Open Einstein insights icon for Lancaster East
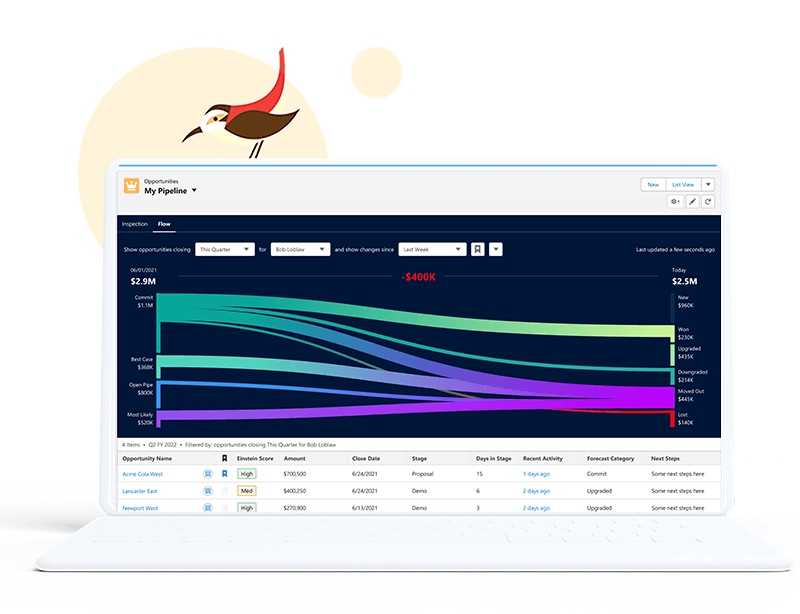The width and height of the screenshot is (800, 614). click(x=208, y=491)
